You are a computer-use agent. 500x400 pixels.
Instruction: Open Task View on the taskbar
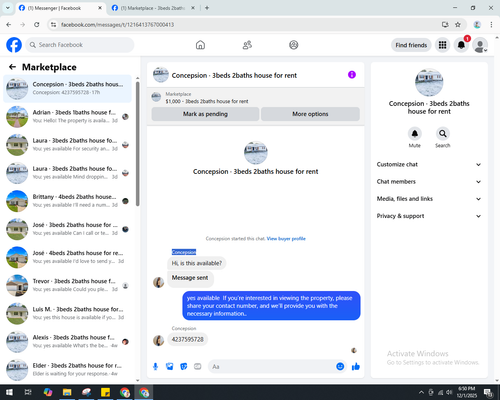pos(28,392)
